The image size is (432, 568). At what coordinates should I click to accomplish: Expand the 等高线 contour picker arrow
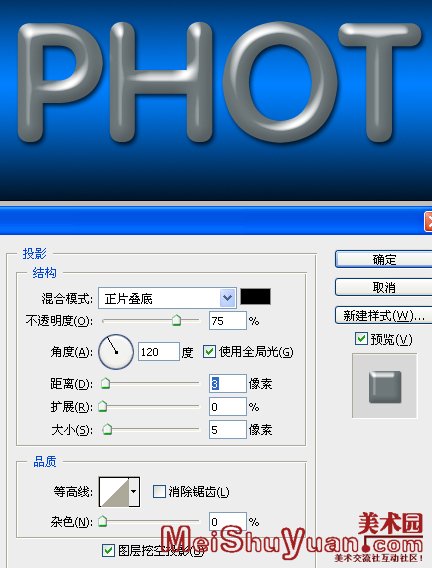pos(134,492)
